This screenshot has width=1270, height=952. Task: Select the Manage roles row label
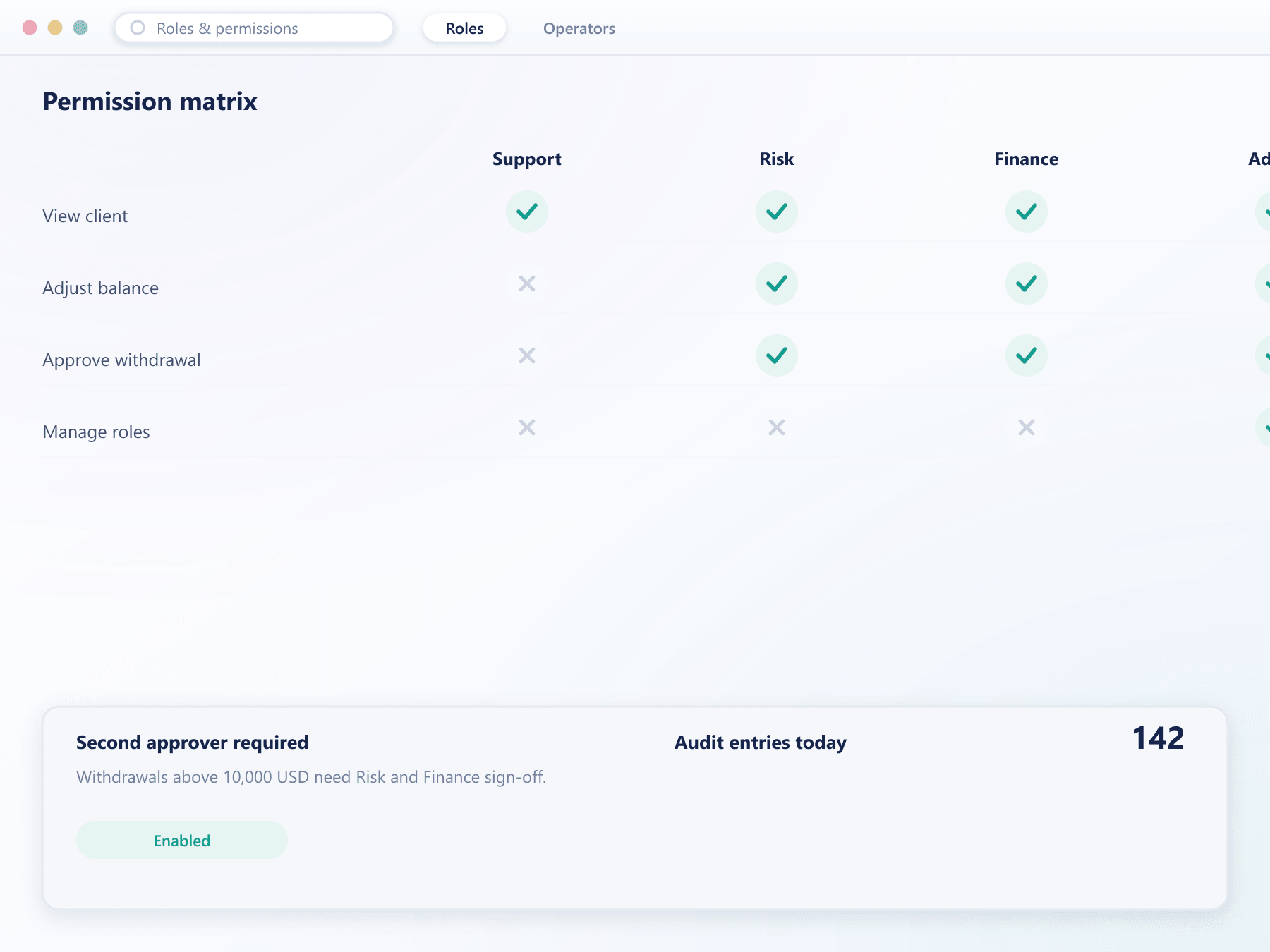tap(96, 432)
